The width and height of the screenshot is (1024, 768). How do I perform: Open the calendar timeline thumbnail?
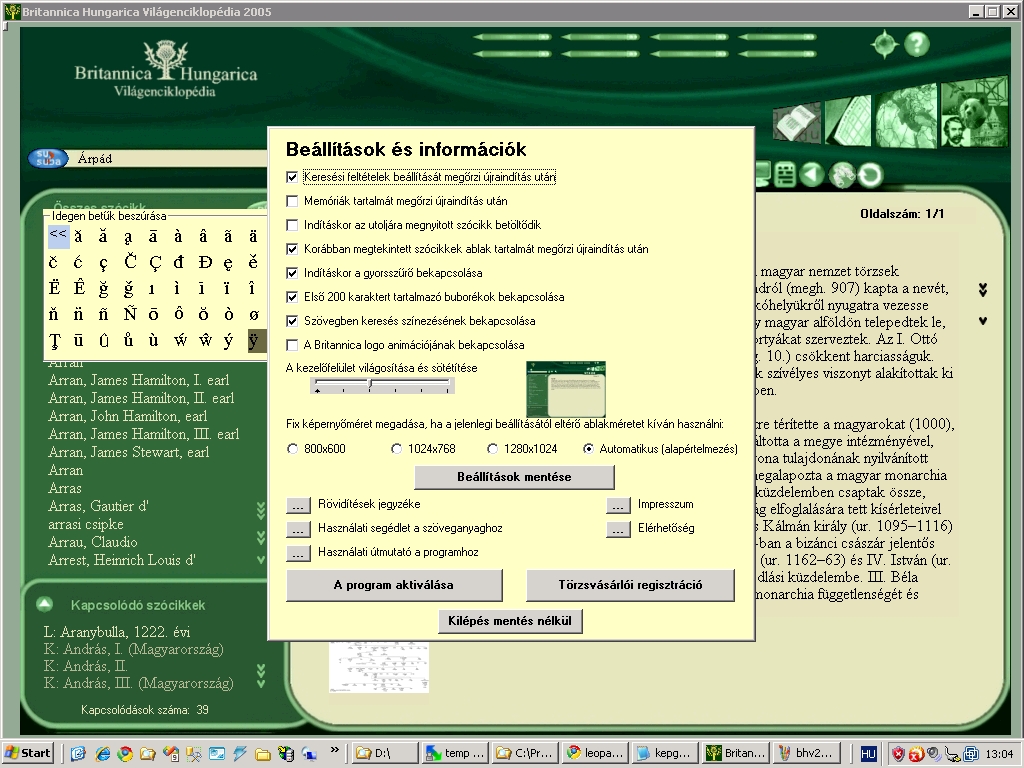click(x=848, y=120)
